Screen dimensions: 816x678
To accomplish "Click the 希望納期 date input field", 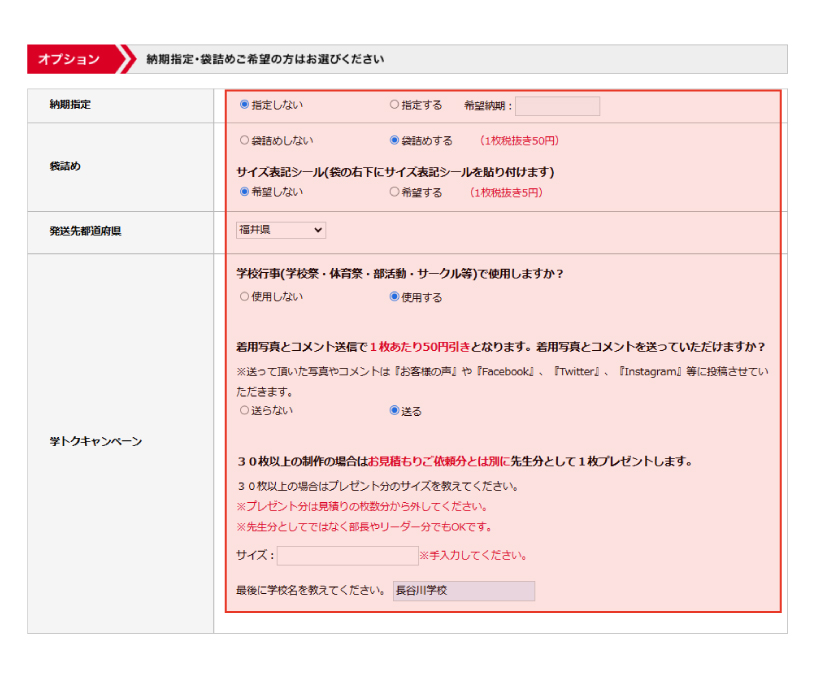I will click(x=557, y=106).
